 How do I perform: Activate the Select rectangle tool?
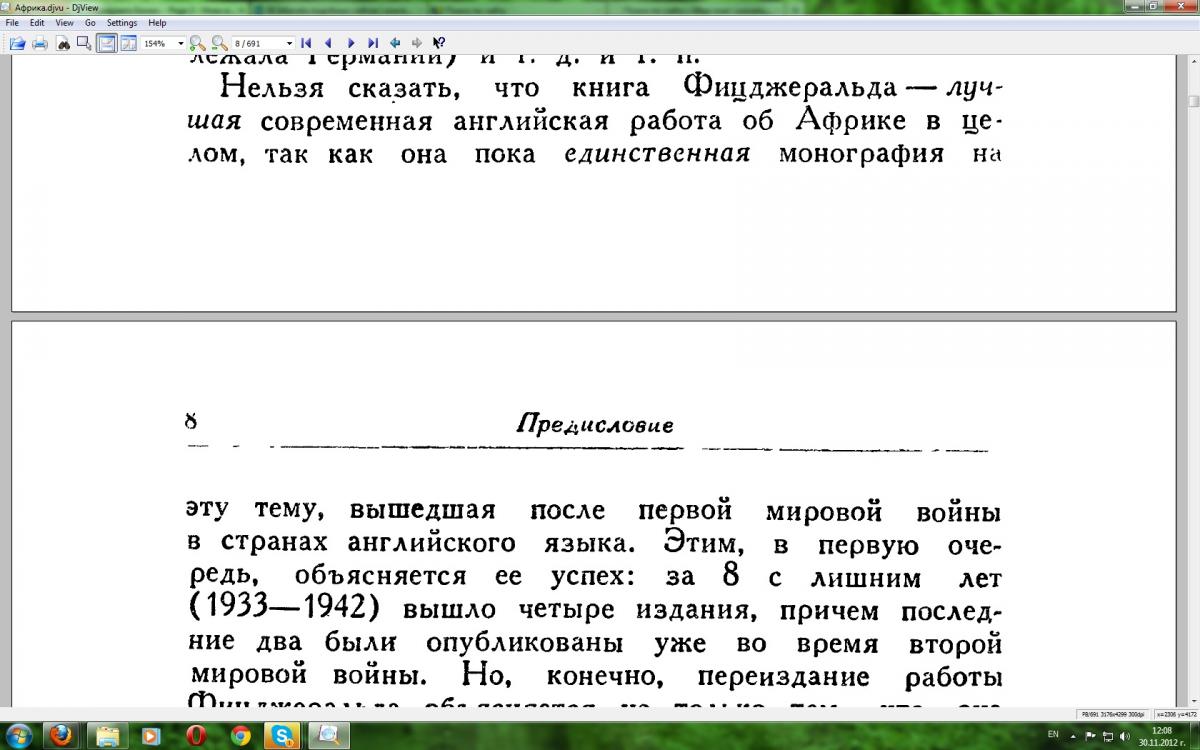84,43
